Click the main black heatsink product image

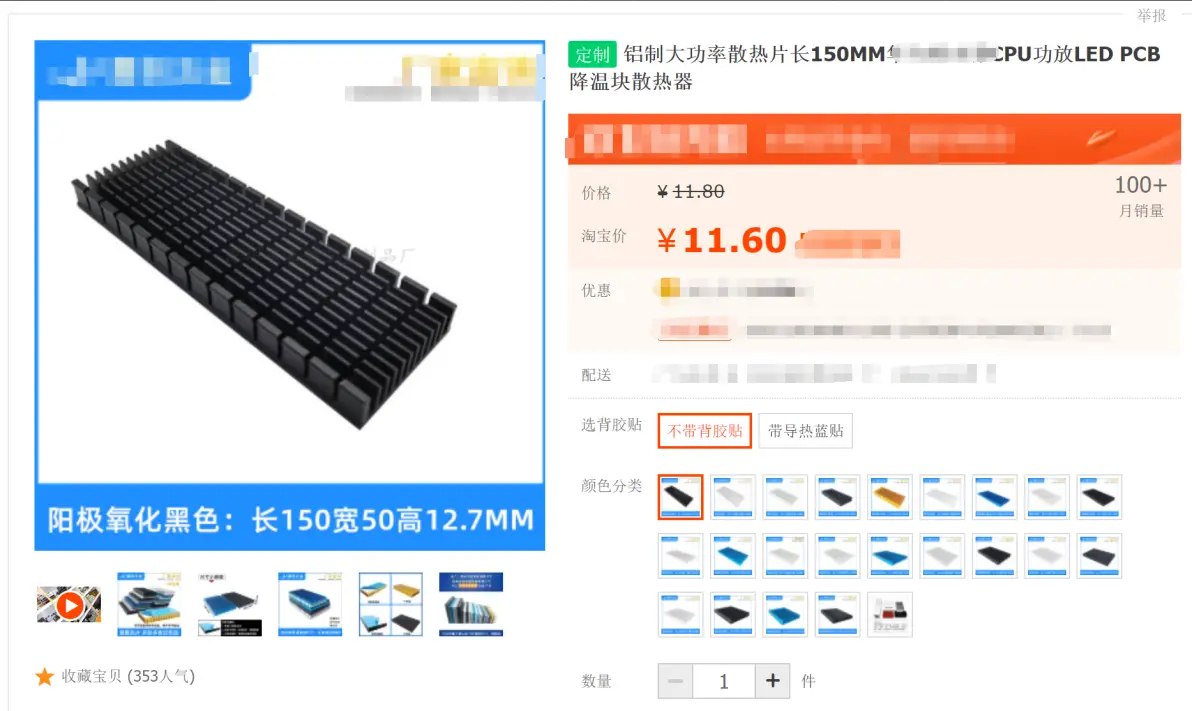click(290, 293)
